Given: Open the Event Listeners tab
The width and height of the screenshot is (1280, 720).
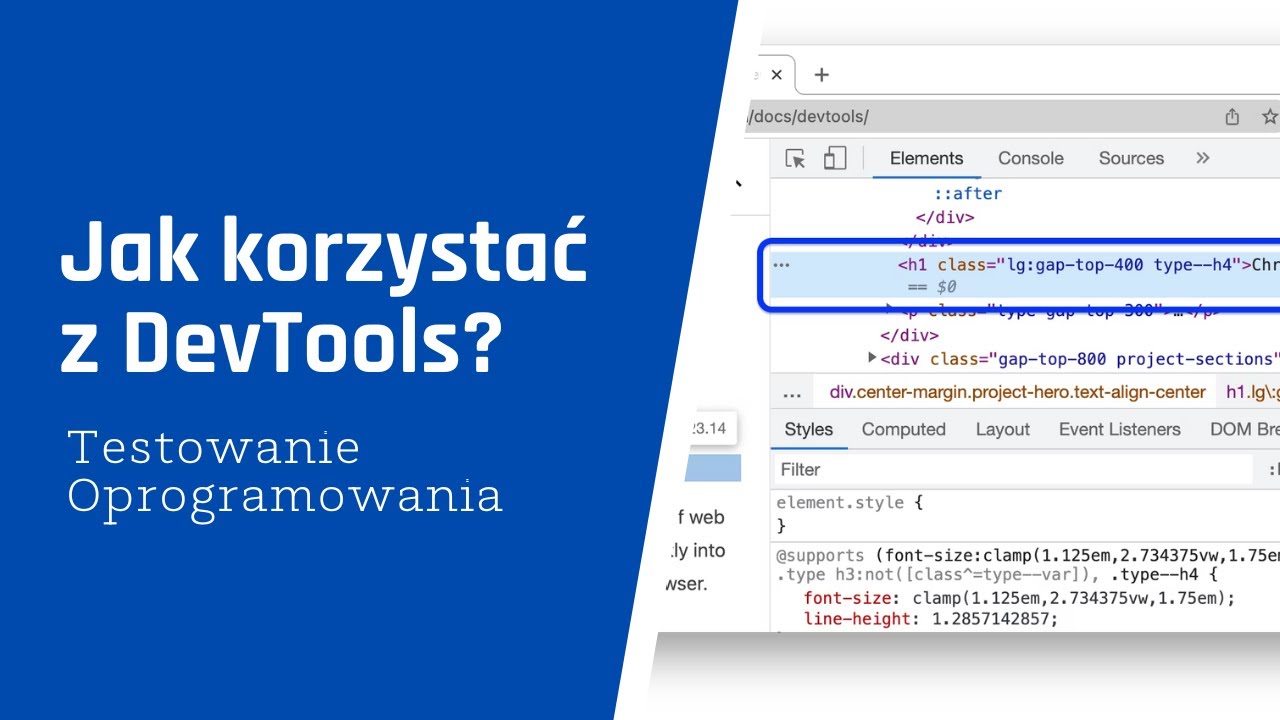Looking at the screenshot, I should tap(1120, 429).
